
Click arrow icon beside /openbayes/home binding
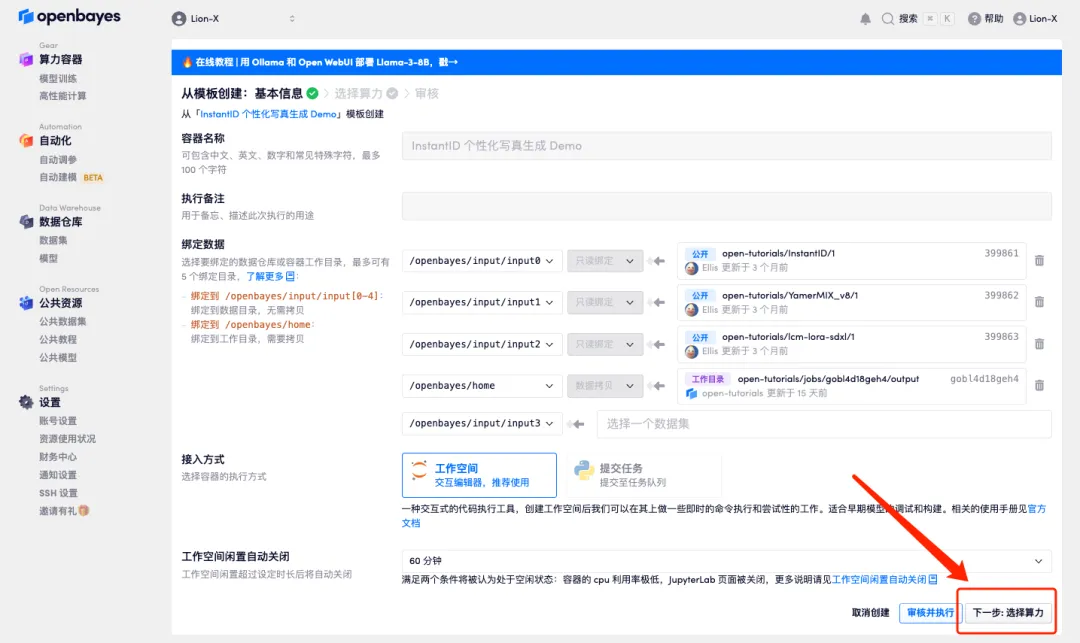click(x=658, y=386)
